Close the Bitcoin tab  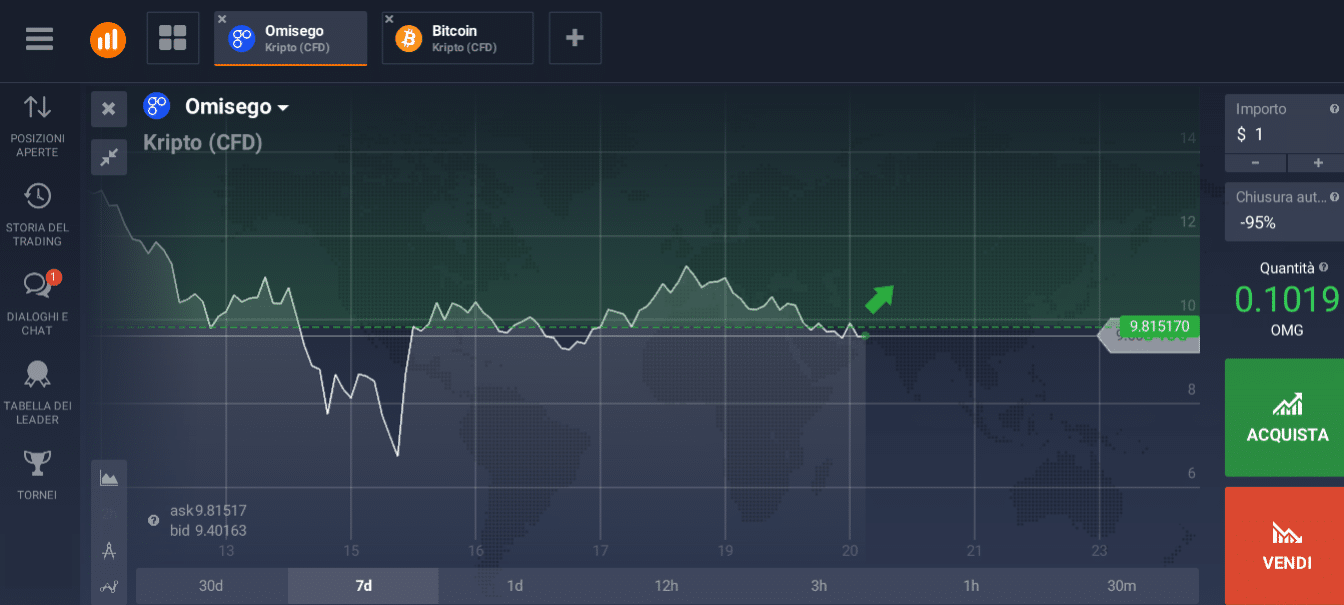(390, 19)
